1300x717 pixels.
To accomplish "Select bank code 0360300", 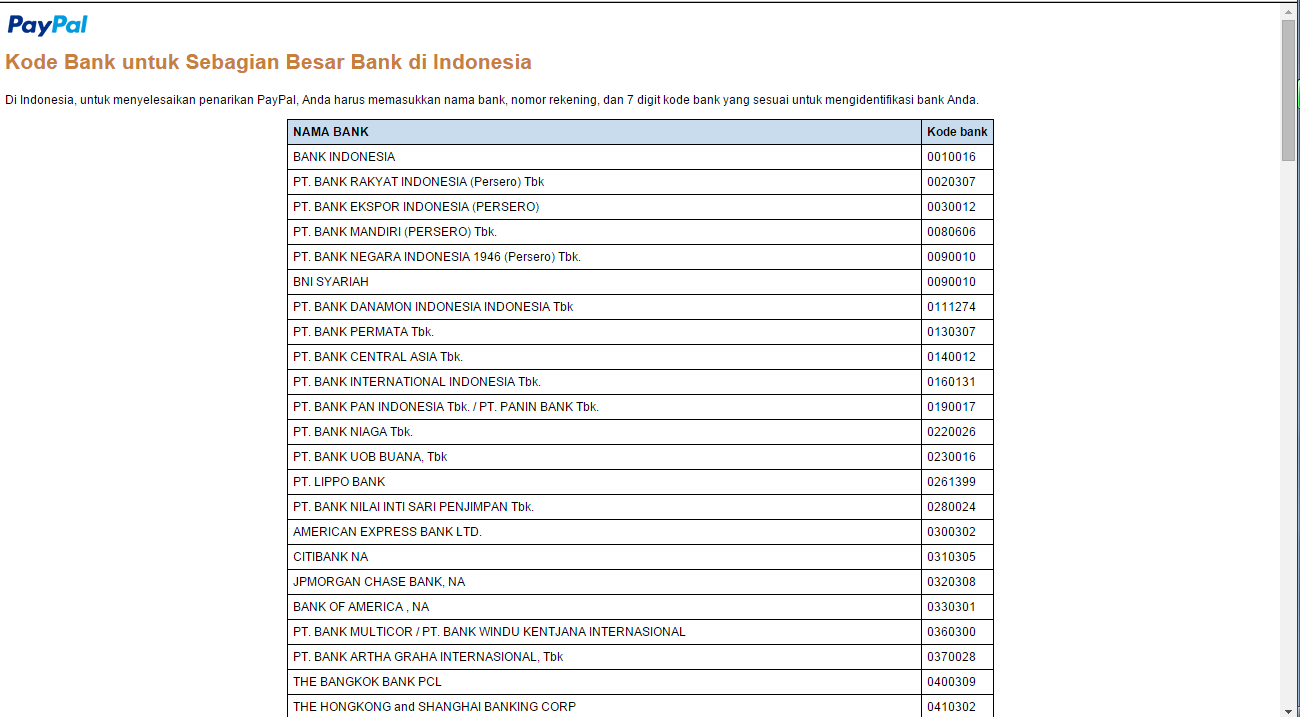I will pos(951,632).
